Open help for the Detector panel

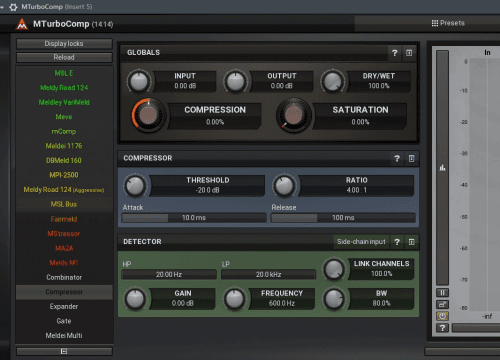tap(397, 242)
